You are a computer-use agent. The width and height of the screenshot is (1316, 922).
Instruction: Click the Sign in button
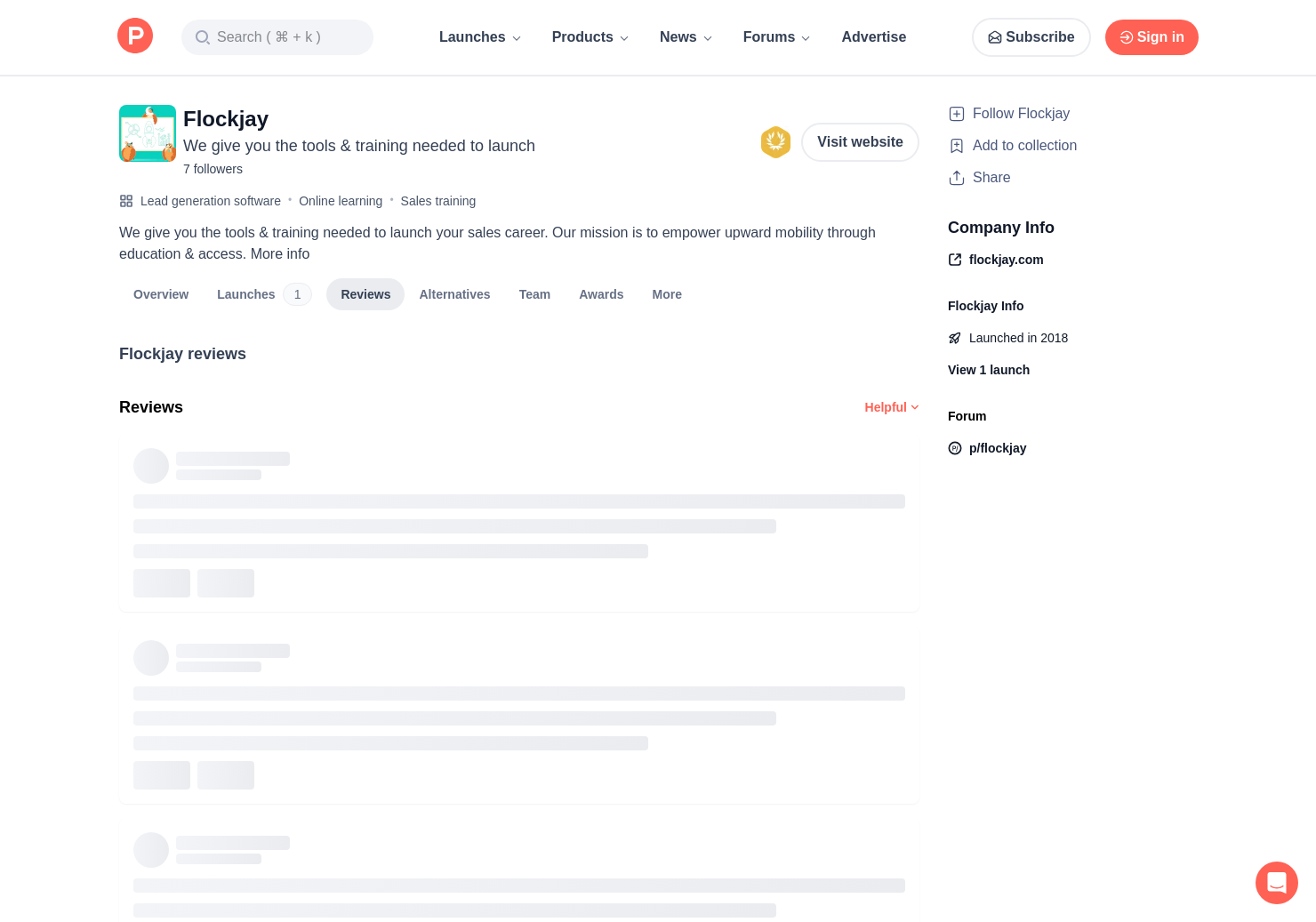pos(1151,37)
